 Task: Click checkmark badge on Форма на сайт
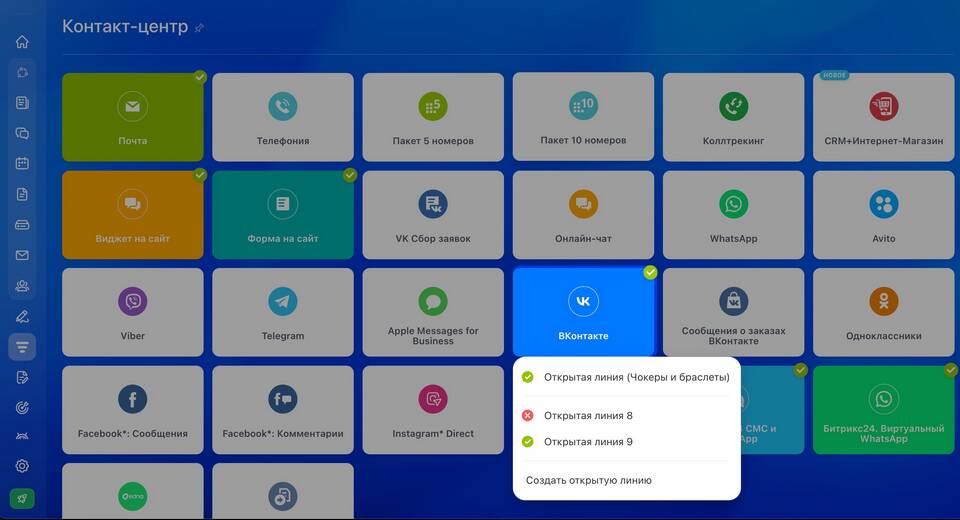pos(350,175)
